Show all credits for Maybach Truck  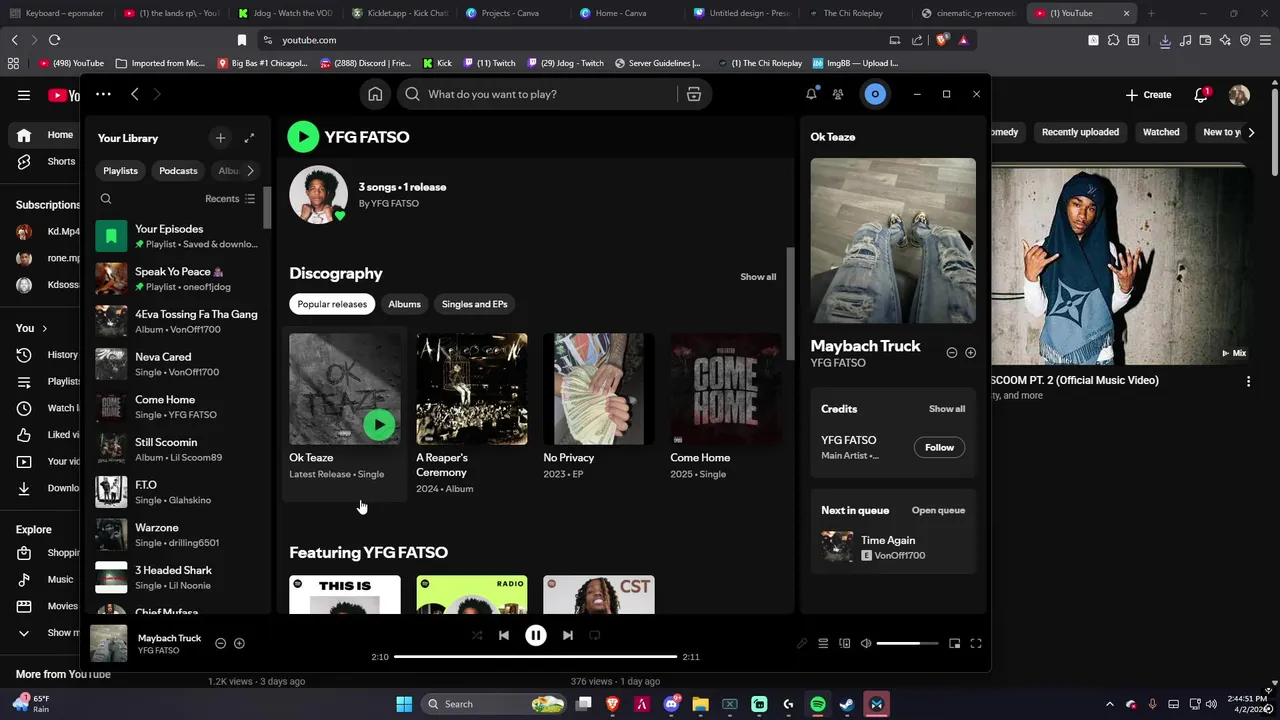coord(947,409)
